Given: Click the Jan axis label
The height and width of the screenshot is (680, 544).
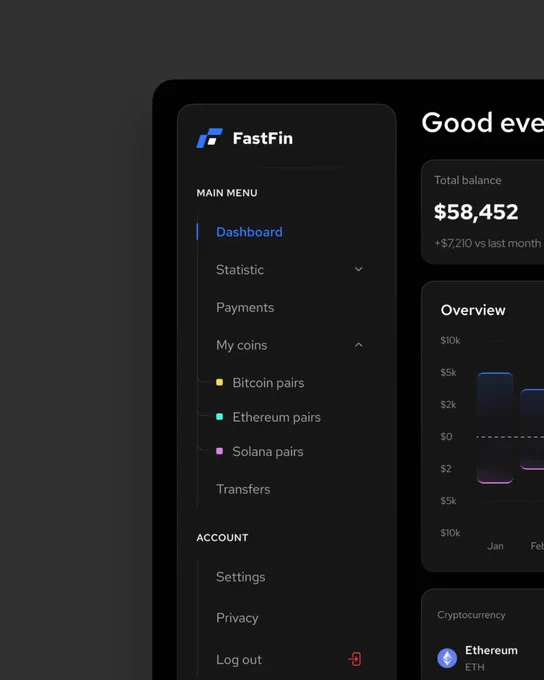Looking at the screenshot, I should tap(495, 546).
